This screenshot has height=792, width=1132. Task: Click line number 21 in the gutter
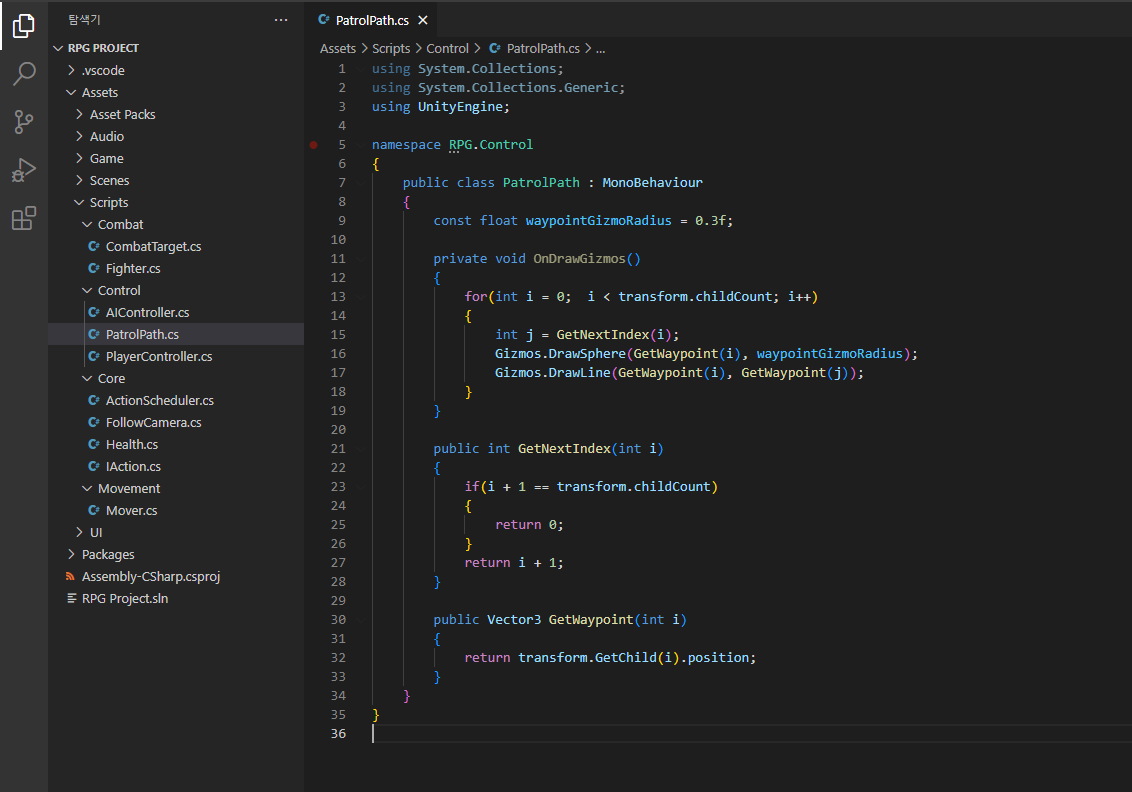pos(337,449)
